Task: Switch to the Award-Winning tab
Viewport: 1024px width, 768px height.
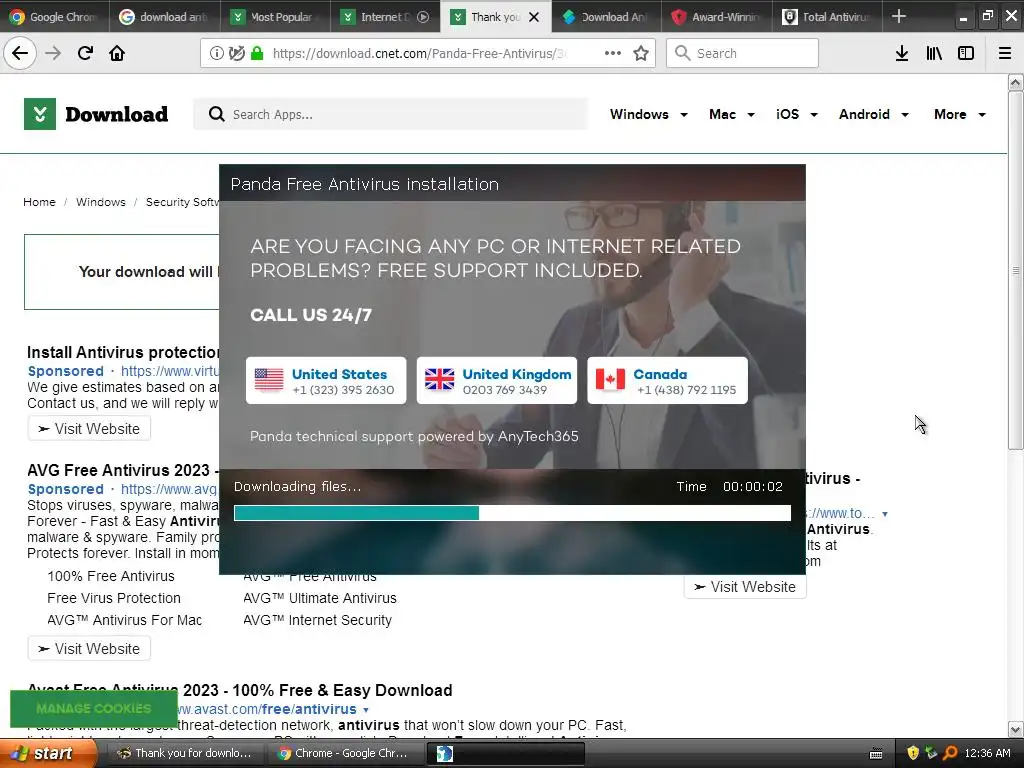Action: point(716,17)
